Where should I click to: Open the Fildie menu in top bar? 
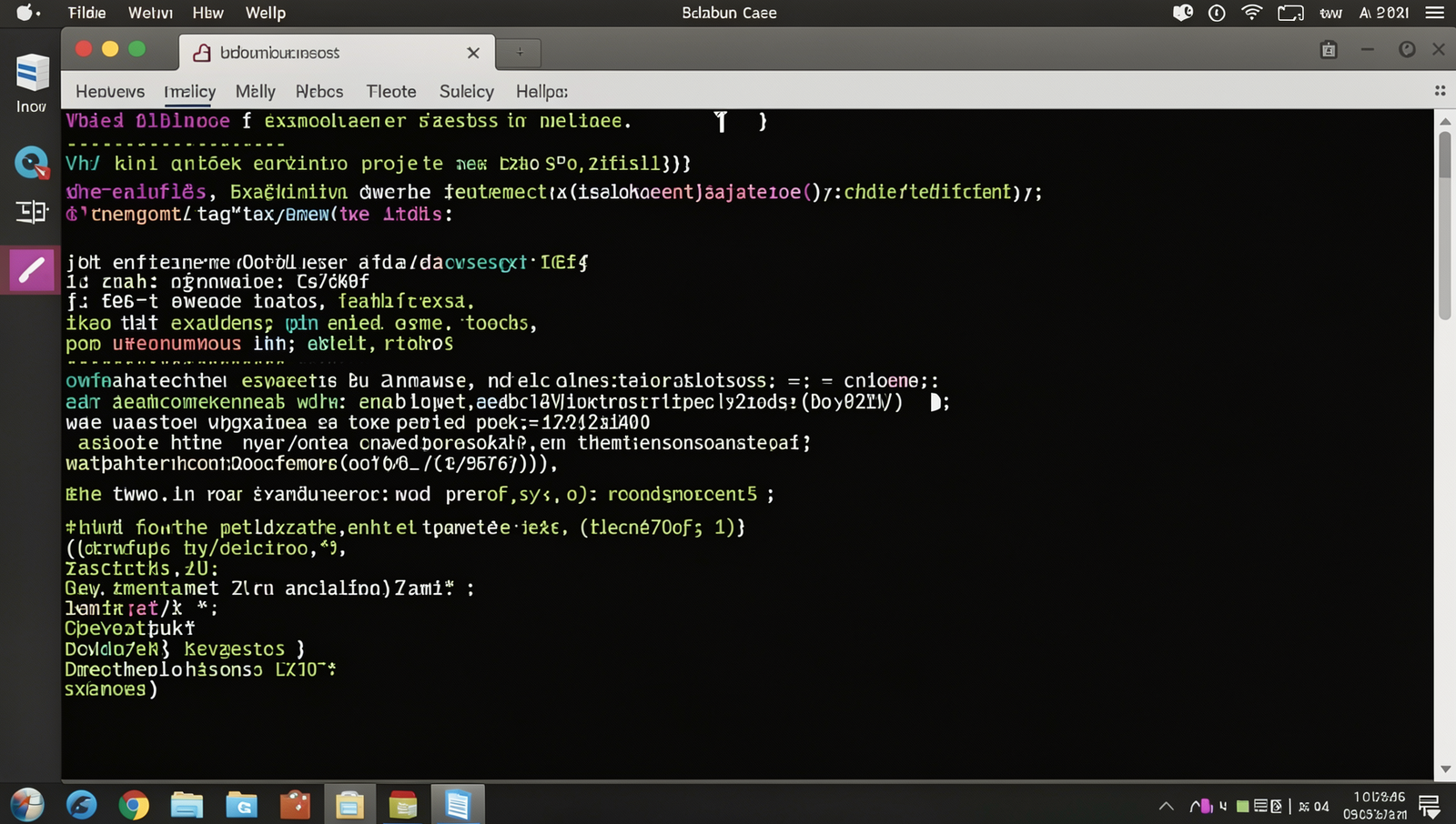point(86,13)
